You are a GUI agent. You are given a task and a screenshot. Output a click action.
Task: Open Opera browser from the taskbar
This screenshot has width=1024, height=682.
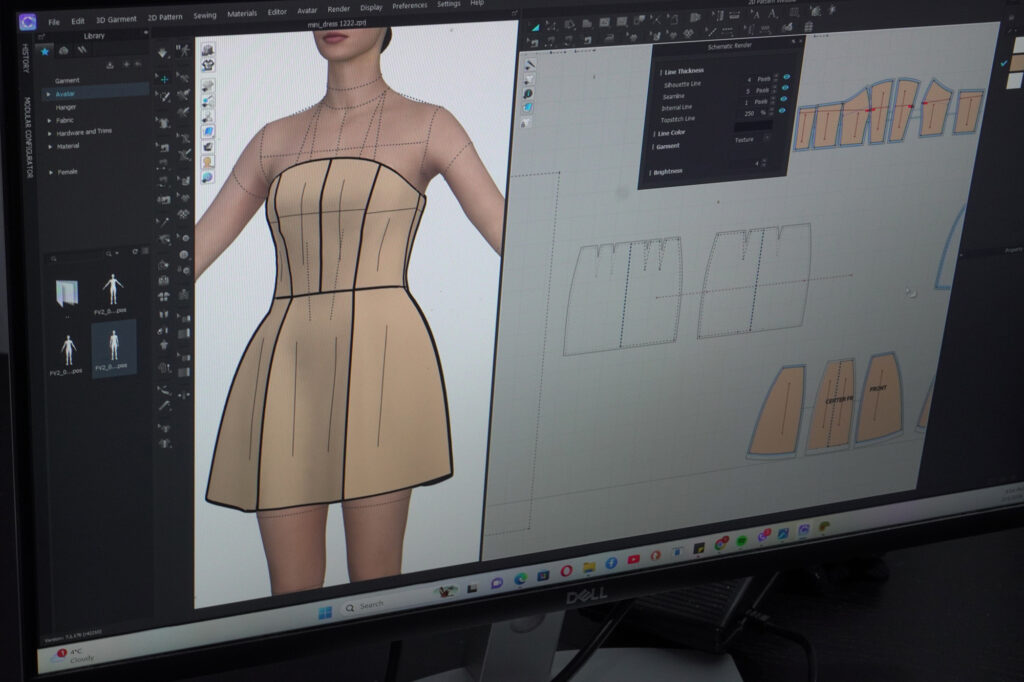pyautogui.click(x=566, y=570)
